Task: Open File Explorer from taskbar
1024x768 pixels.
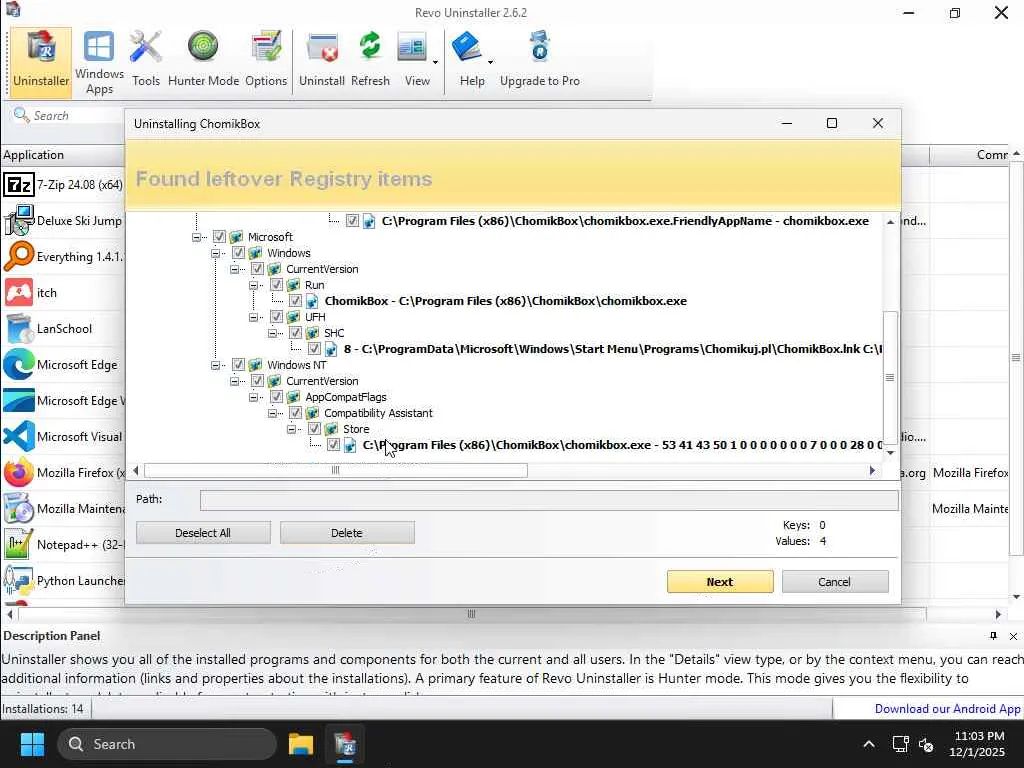Action: 301,744
